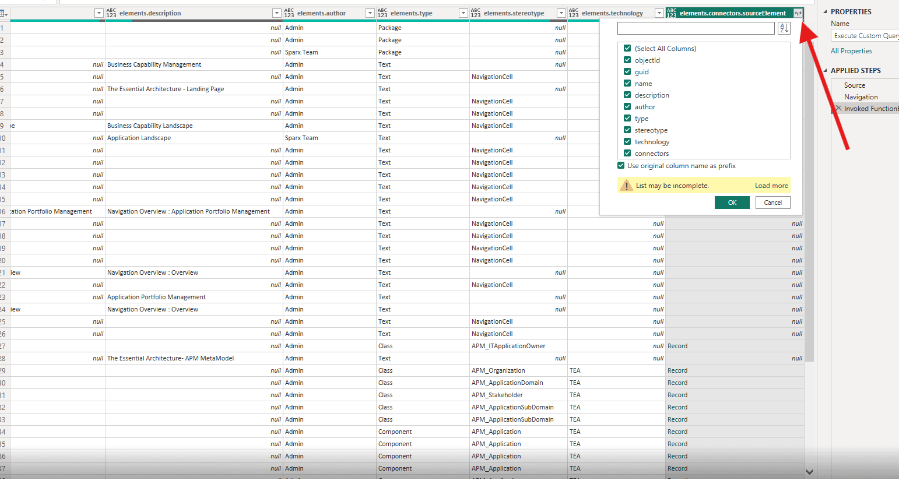Click the expand icon on elements.connectors.sourceElement column

click(798, 12)
